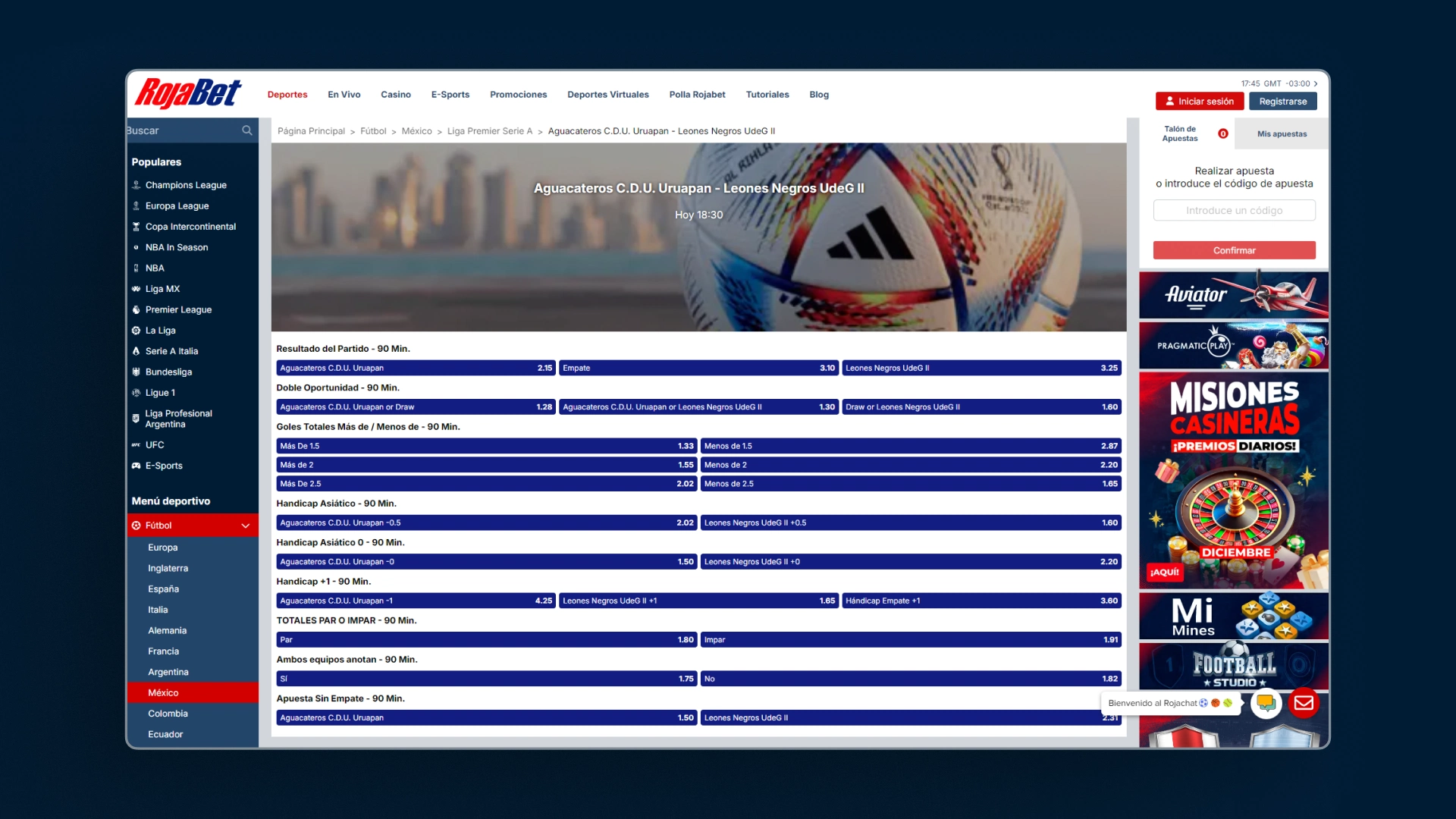Viewport: 1456px width, 819px height.
Task: Click the UFC icon
Action: coord(136,445)
